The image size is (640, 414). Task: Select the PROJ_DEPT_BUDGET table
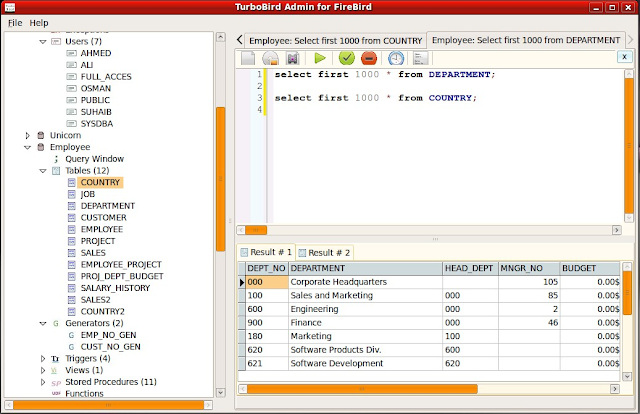pos(122,276)
